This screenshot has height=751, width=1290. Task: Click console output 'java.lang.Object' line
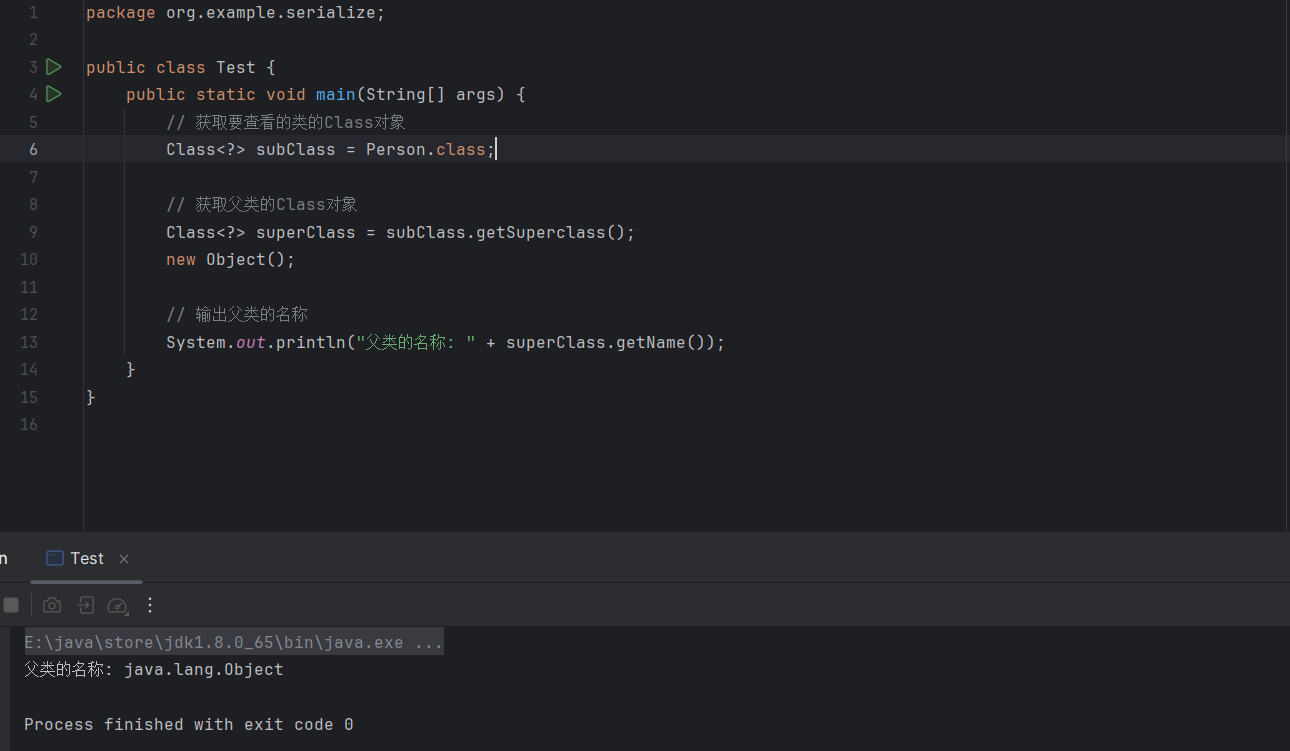[154, 670]
